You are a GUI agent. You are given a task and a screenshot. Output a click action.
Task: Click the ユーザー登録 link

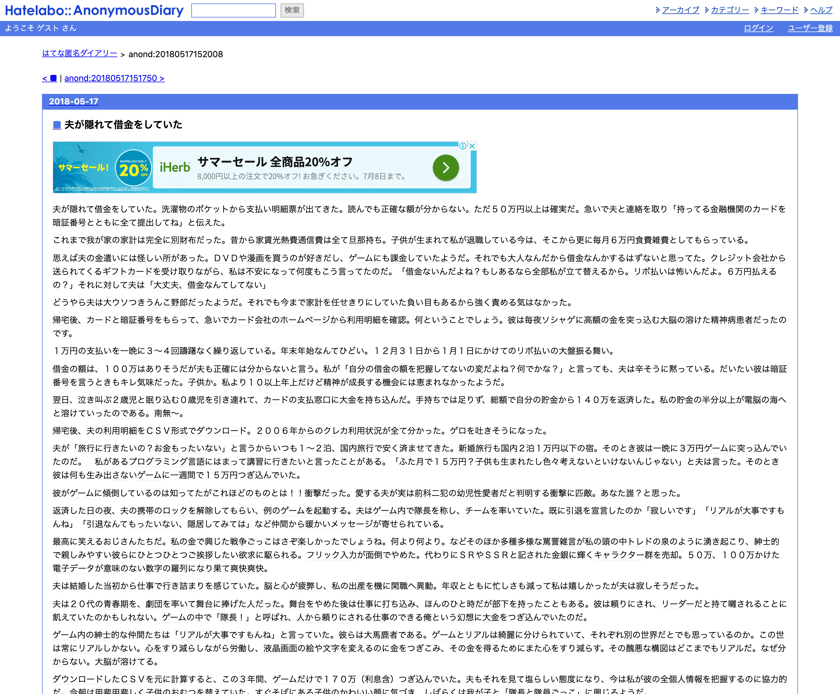(810, 28)
